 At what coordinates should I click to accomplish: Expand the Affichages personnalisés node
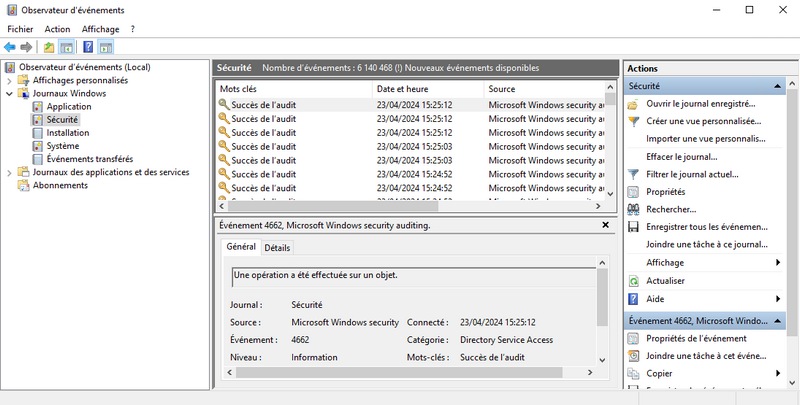pos(10,80)
